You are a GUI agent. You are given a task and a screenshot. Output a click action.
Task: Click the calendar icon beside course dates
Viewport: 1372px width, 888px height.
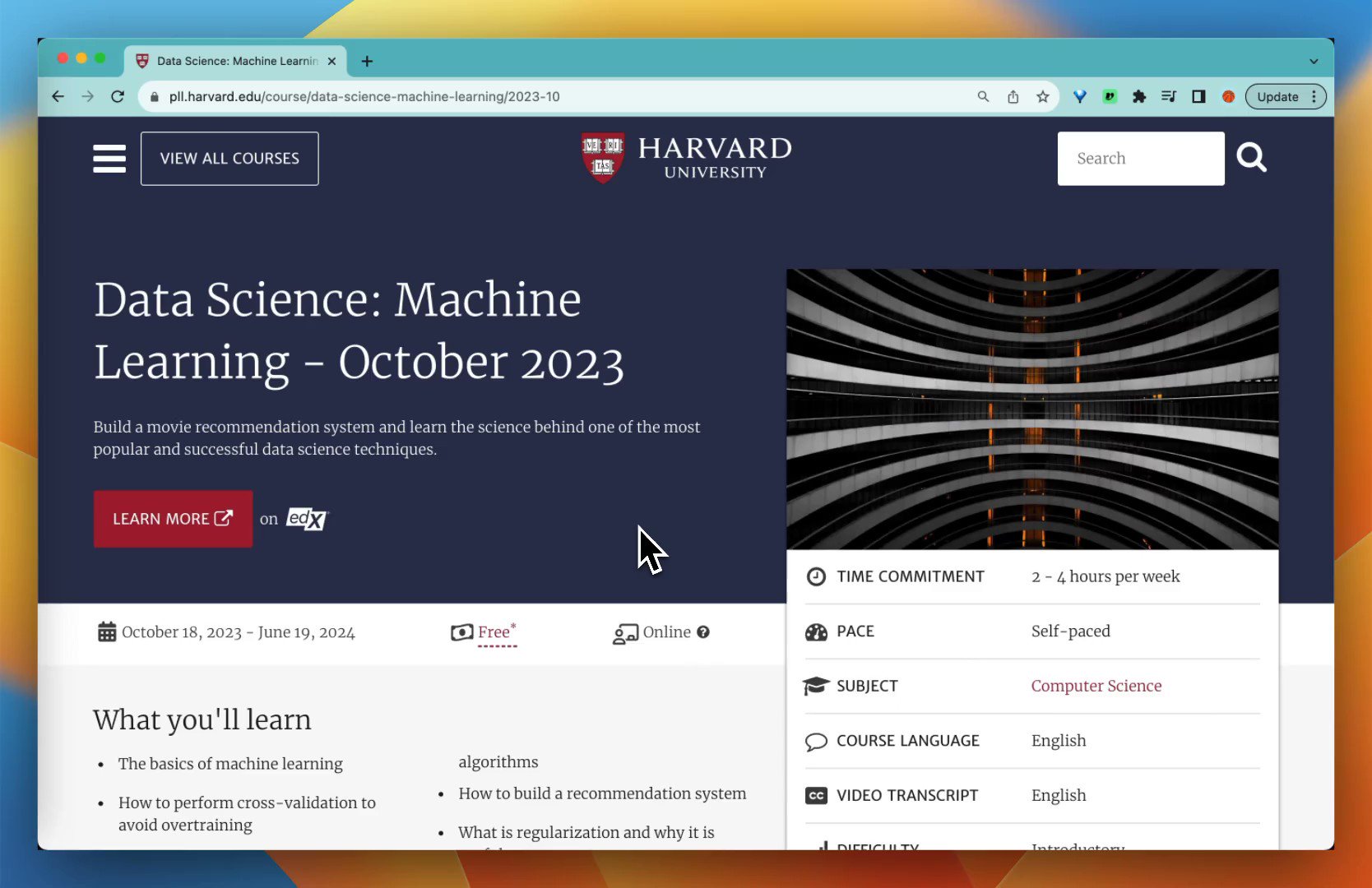107,631
